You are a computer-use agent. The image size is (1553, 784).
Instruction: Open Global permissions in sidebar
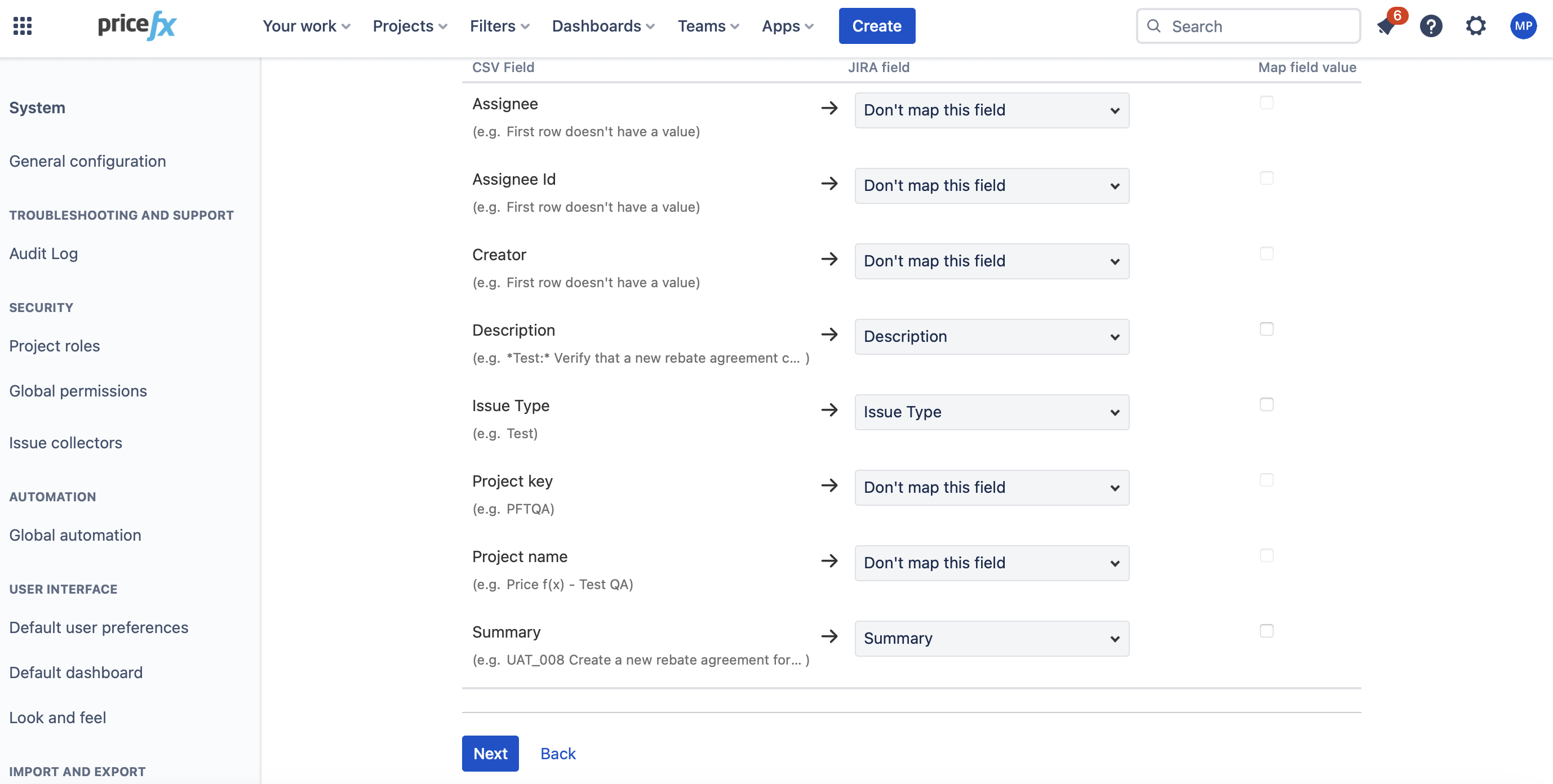pos(78,391)
